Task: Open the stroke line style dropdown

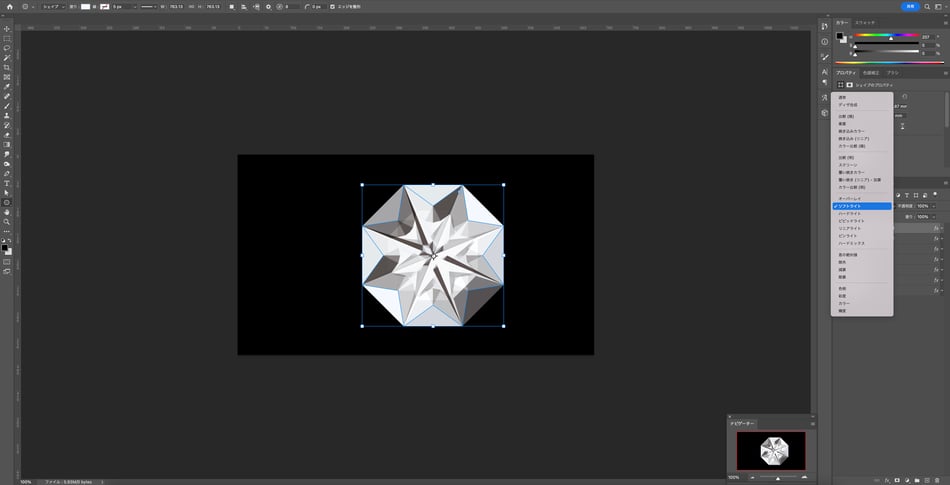Action: coord(151,6)
